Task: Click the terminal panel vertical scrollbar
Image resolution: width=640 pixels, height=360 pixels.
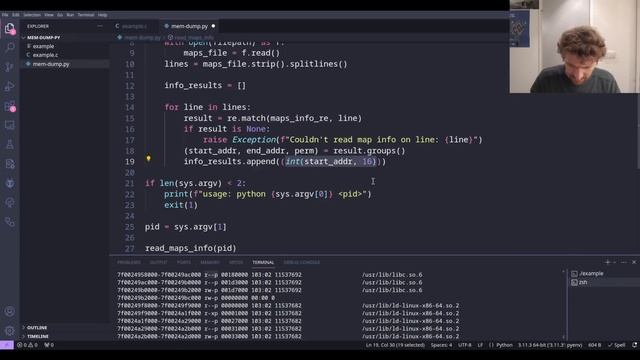Action: (x=564, y=304)
